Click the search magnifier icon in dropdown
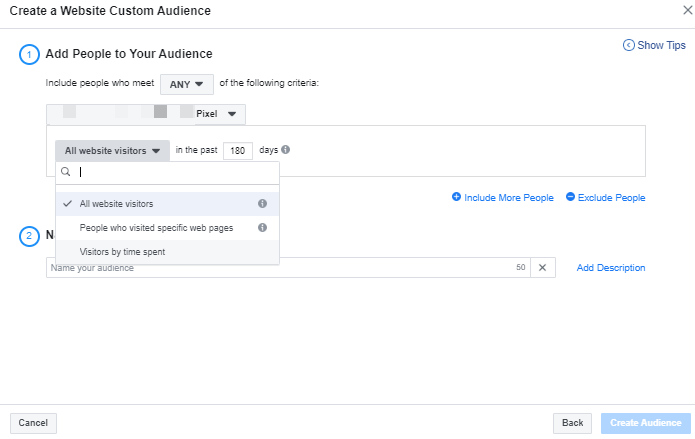This screenshot has height=439, width=695. tap(66, 173)
